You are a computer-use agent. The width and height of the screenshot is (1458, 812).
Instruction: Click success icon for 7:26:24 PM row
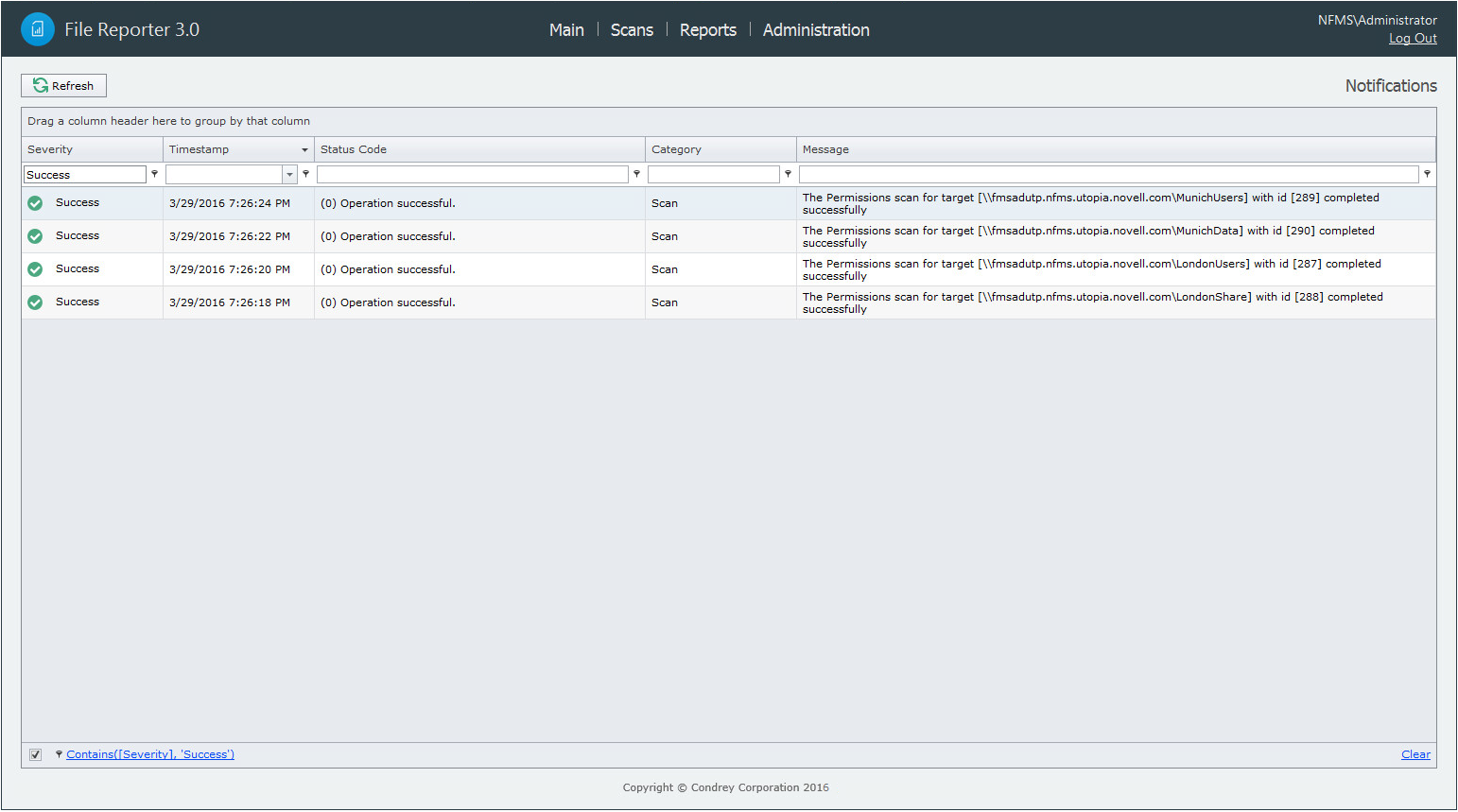click(x=35, y=203)
